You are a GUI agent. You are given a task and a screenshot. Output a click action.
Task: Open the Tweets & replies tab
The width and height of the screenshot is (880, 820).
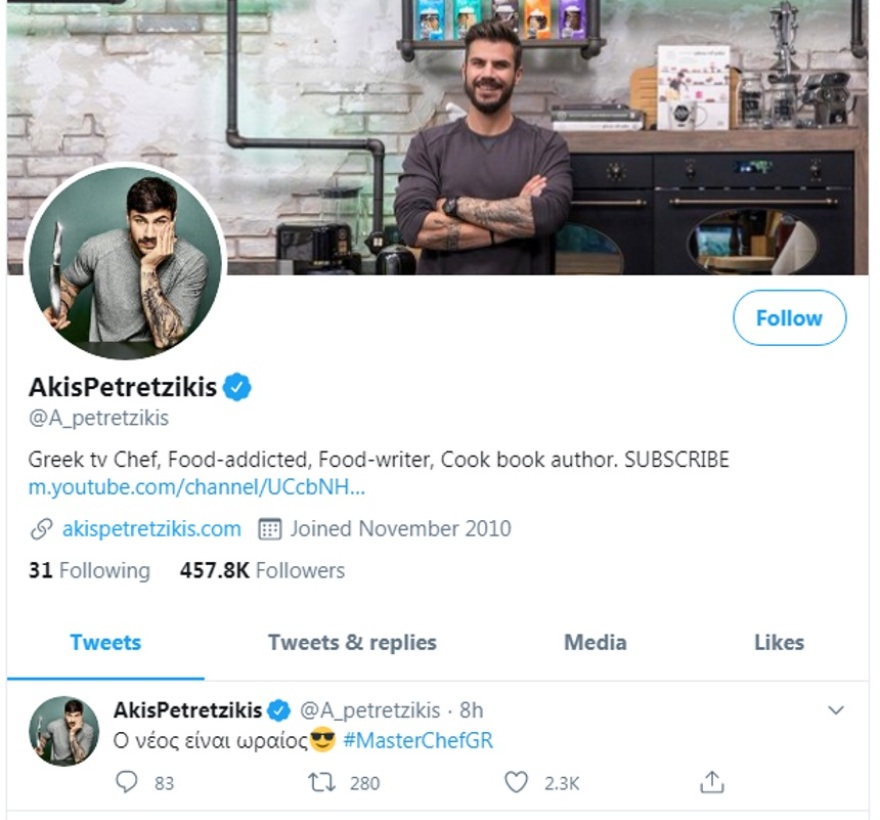[x=352, y=643]
